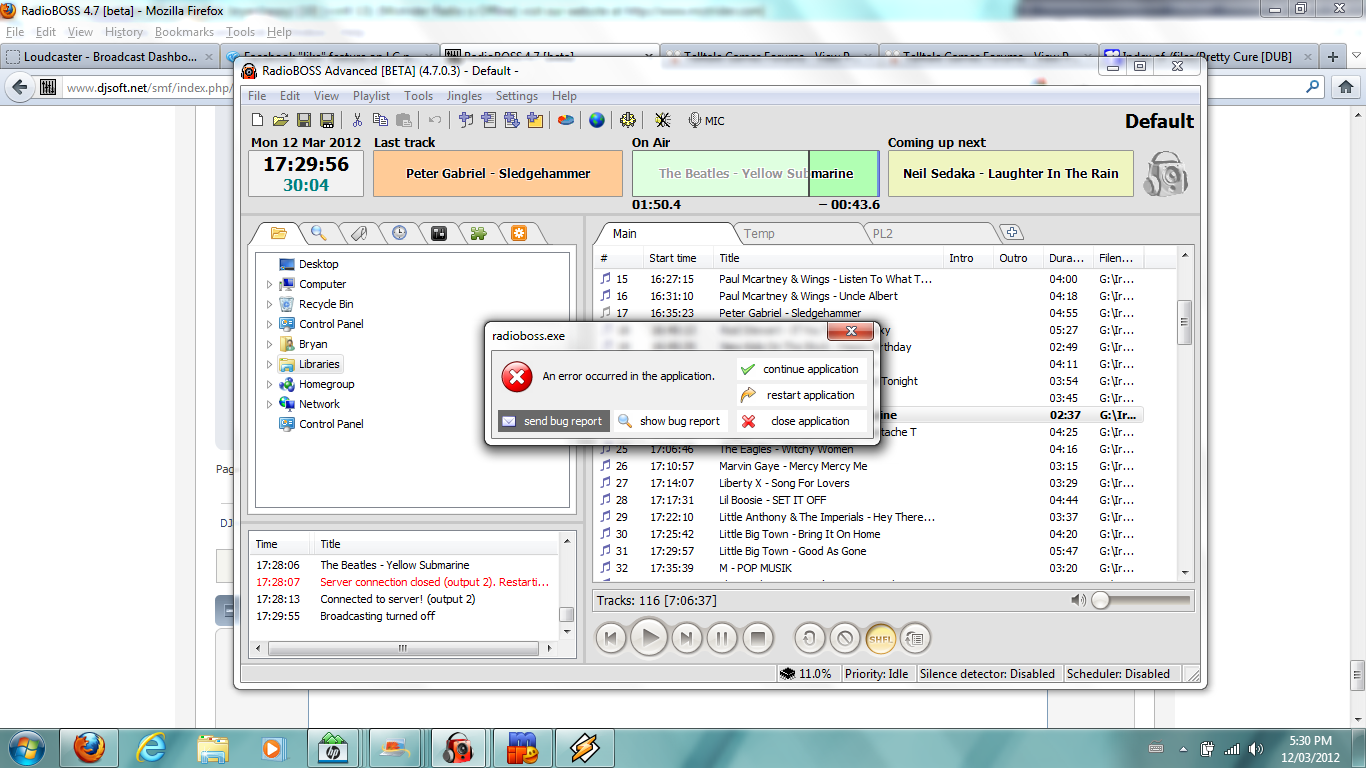The image size is (1366, 768).
Task: Click the Add playlist toolbar icon
Action: point(489,120)
